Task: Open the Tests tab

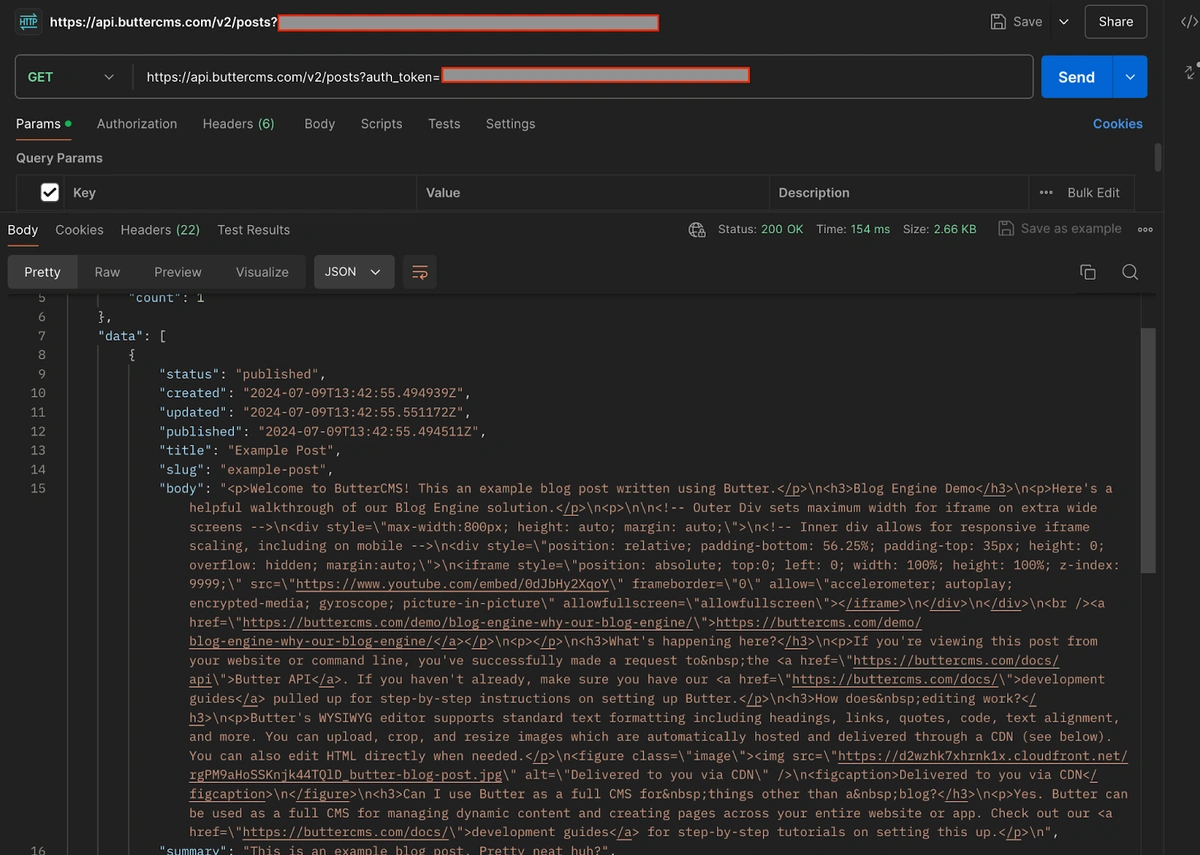Action: (x=444, y=124)
